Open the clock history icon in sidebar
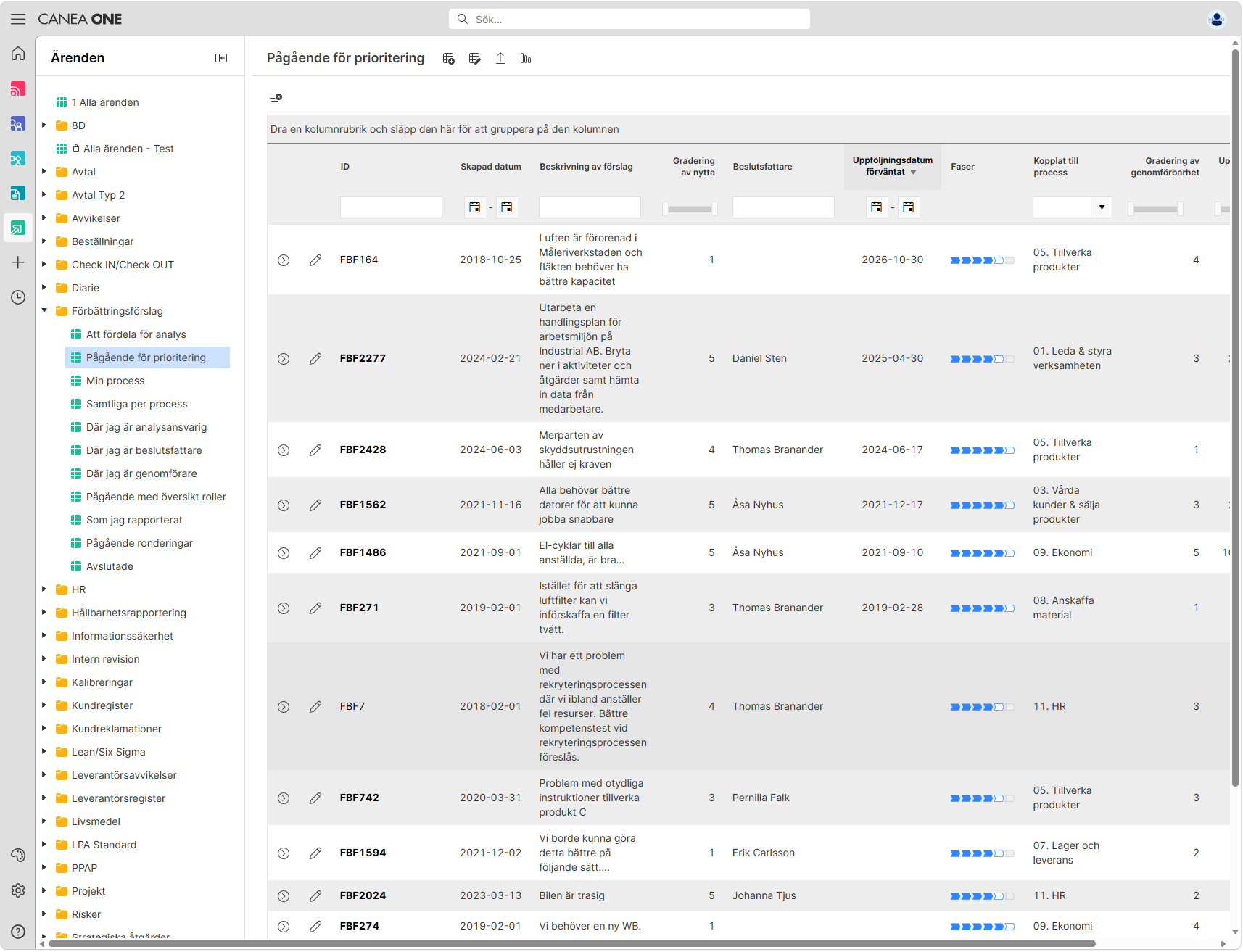Viewport: 1243px width, 952px height. click(x=18, y=297)
